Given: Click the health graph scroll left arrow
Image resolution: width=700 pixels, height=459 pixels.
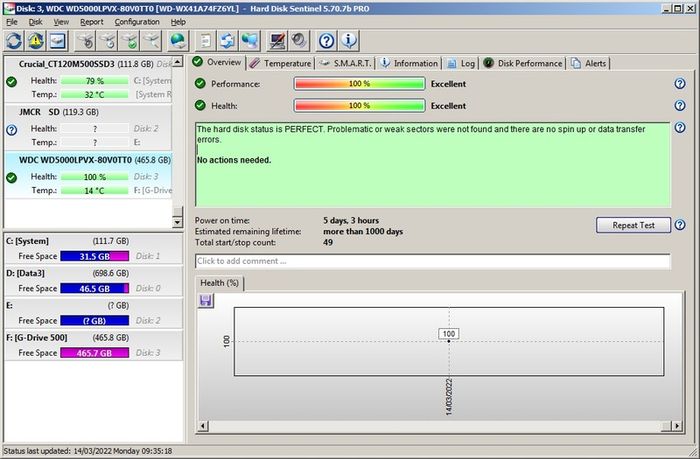Looking at the screenshot, I should [203, 426].
